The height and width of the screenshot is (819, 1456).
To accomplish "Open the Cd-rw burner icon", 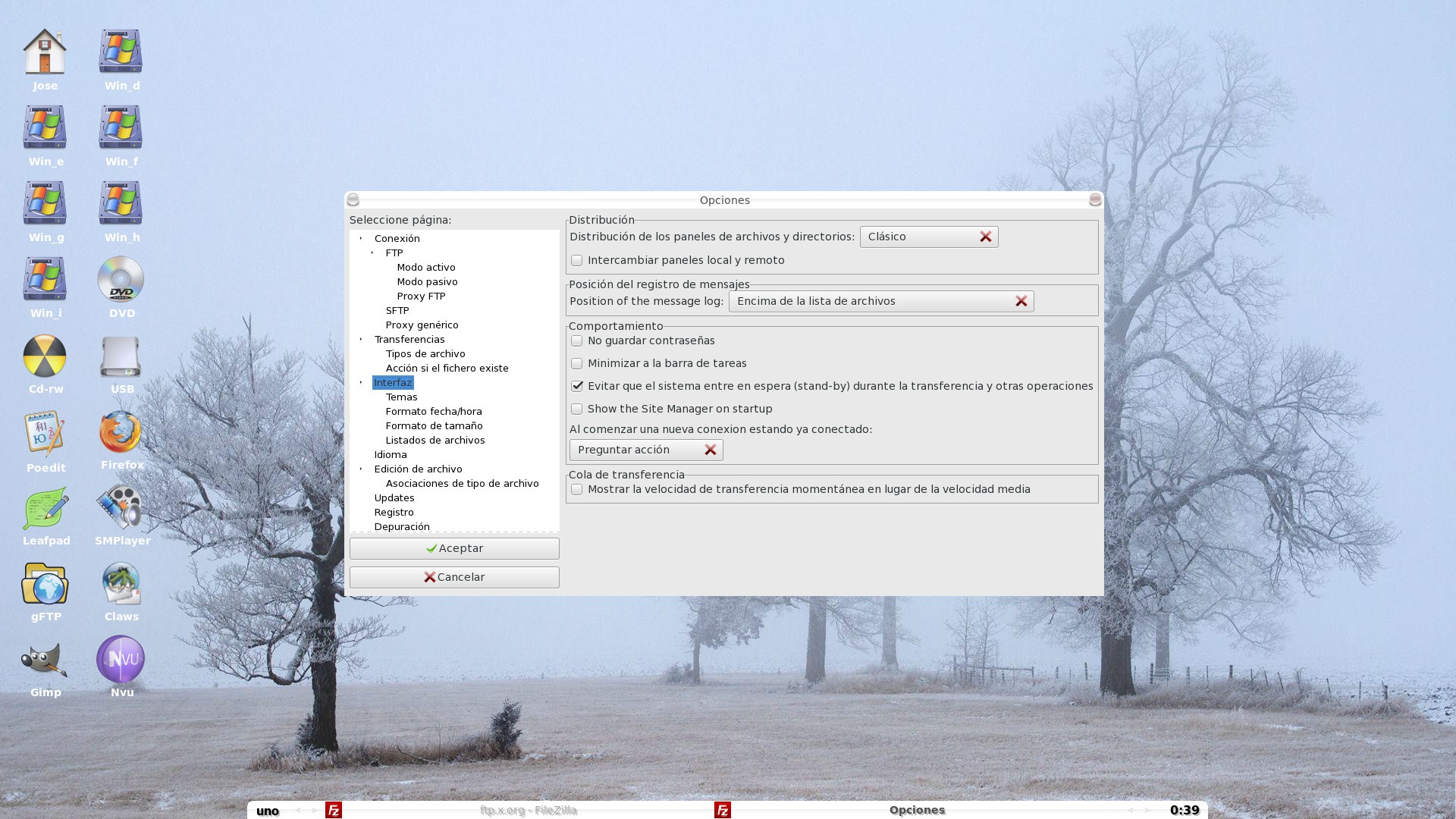I will click(x=45, y=356).
